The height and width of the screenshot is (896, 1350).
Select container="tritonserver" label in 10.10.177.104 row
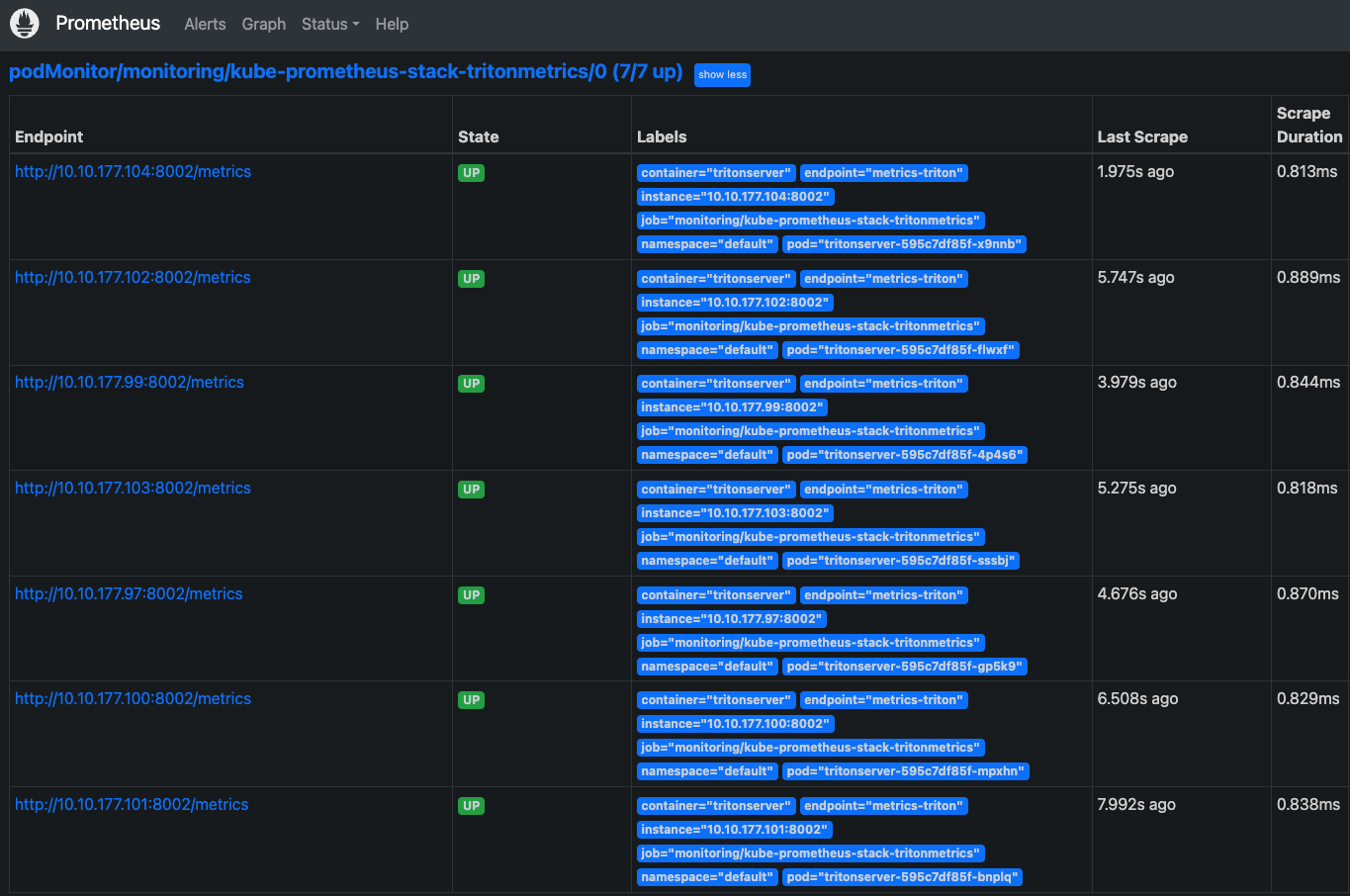coord(716,173)
